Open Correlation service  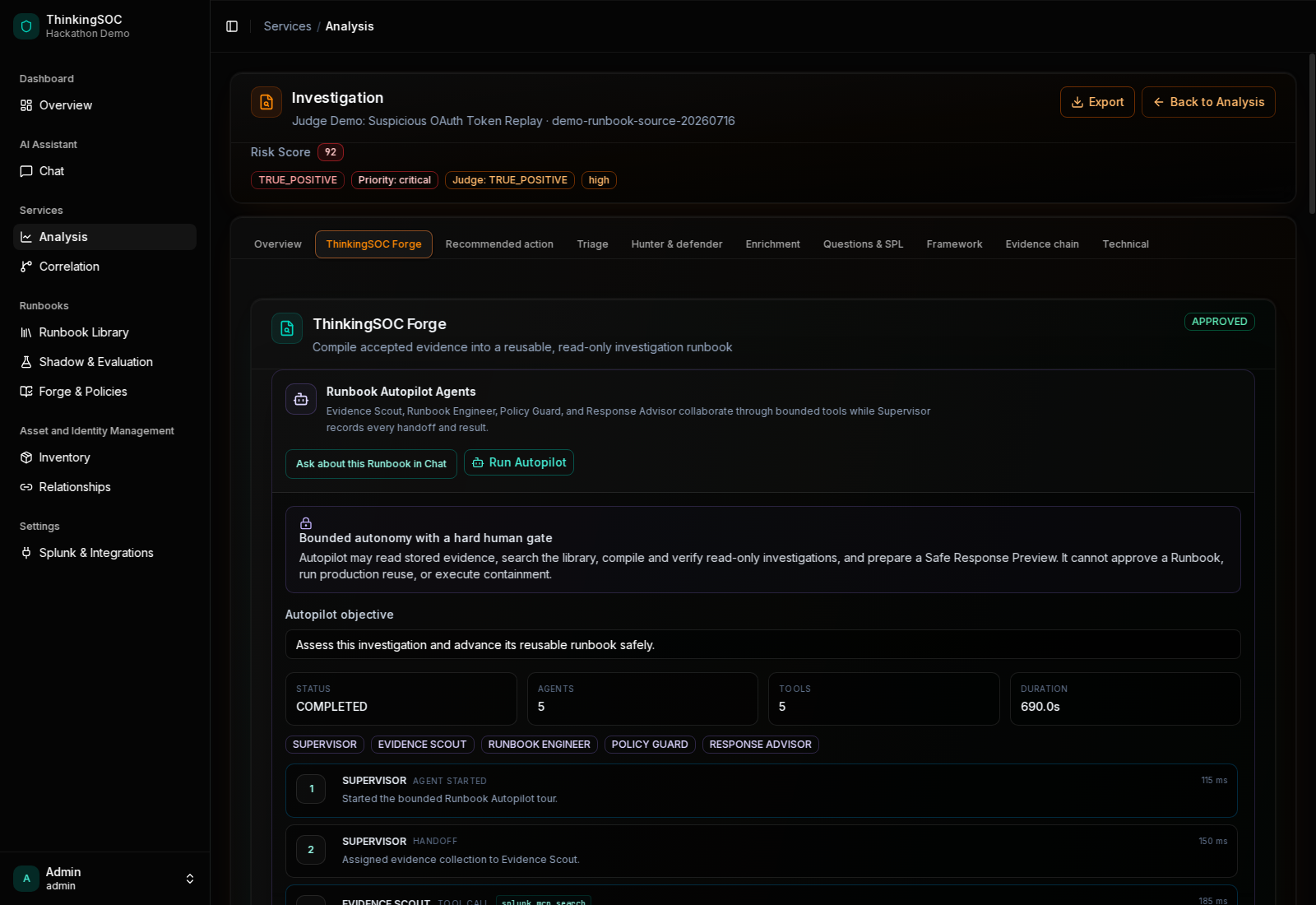coord(104,267)
